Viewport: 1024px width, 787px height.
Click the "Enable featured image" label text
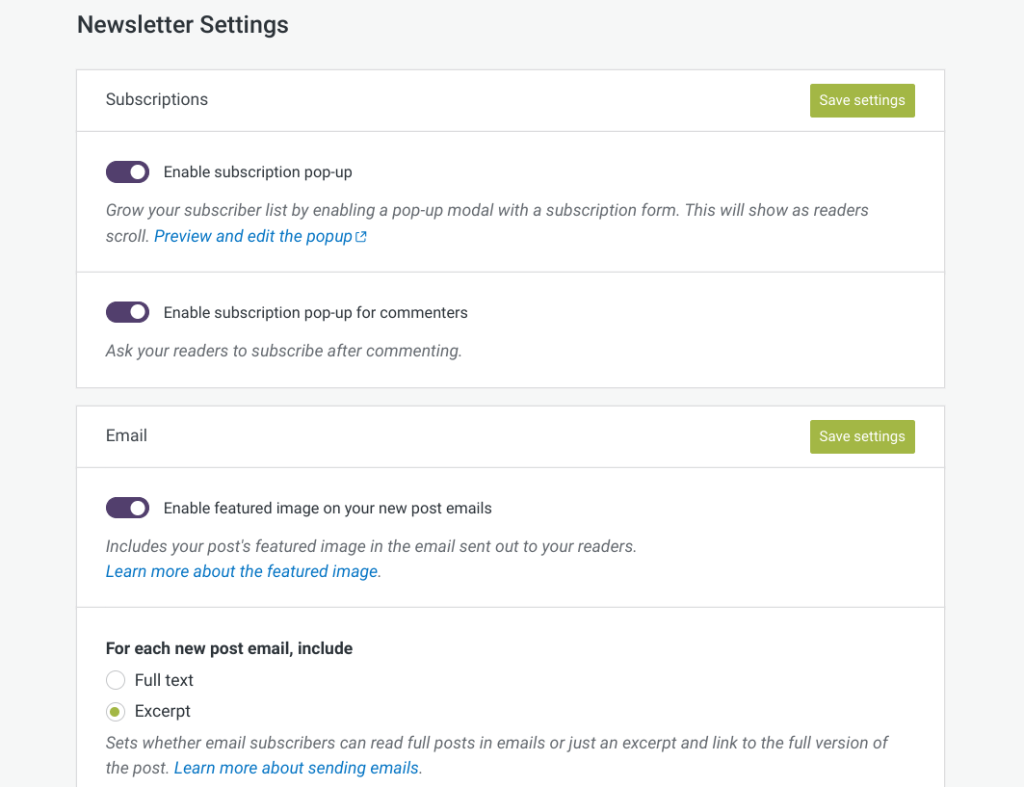(x=327, y=508)
